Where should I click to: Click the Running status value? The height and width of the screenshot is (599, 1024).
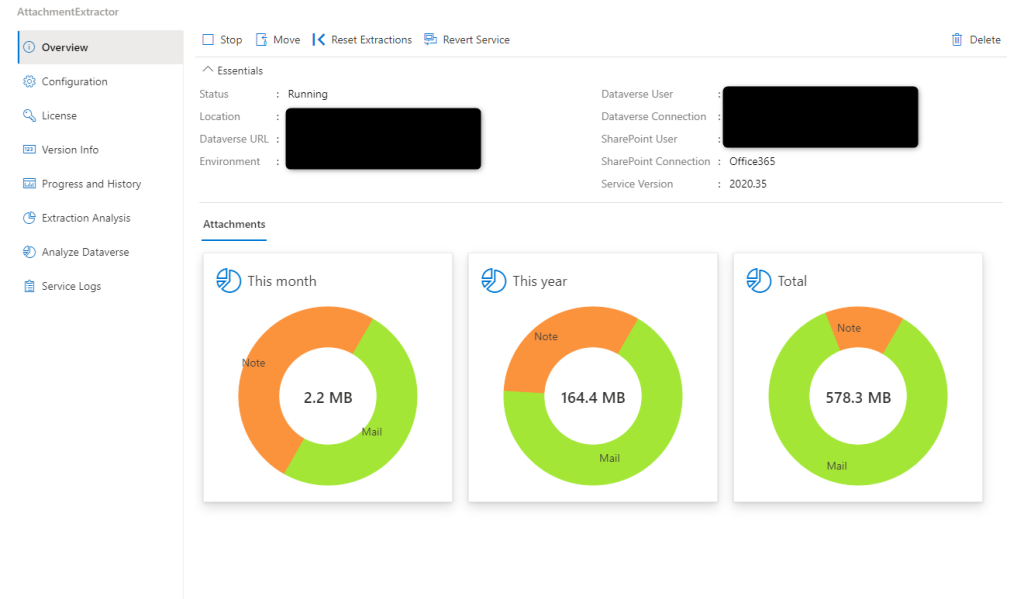coord(308,94)
